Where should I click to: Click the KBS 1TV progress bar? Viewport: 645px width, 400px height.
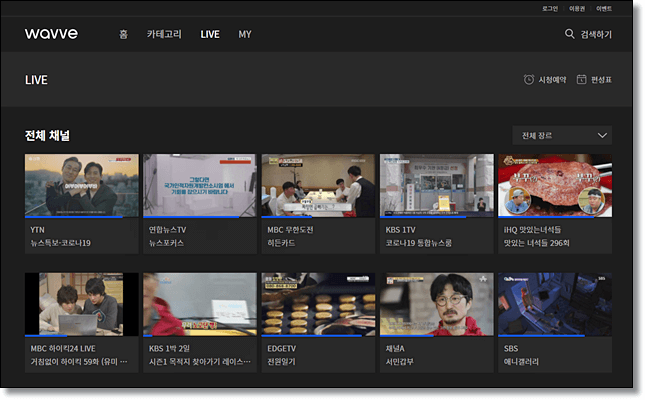436,217
